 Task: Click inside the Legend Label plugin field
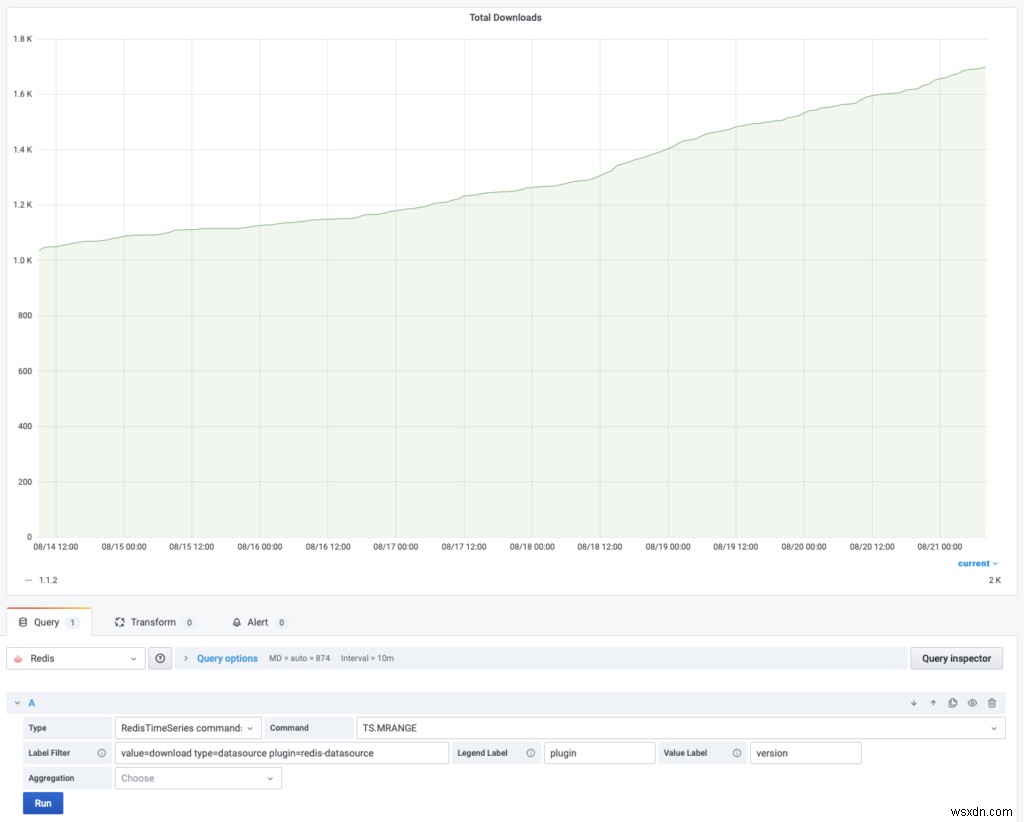(599, 753)
